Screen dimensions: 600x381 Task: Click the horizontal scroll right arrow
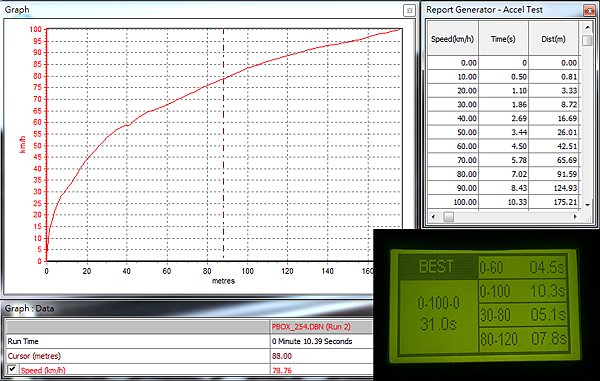point(575,217)
